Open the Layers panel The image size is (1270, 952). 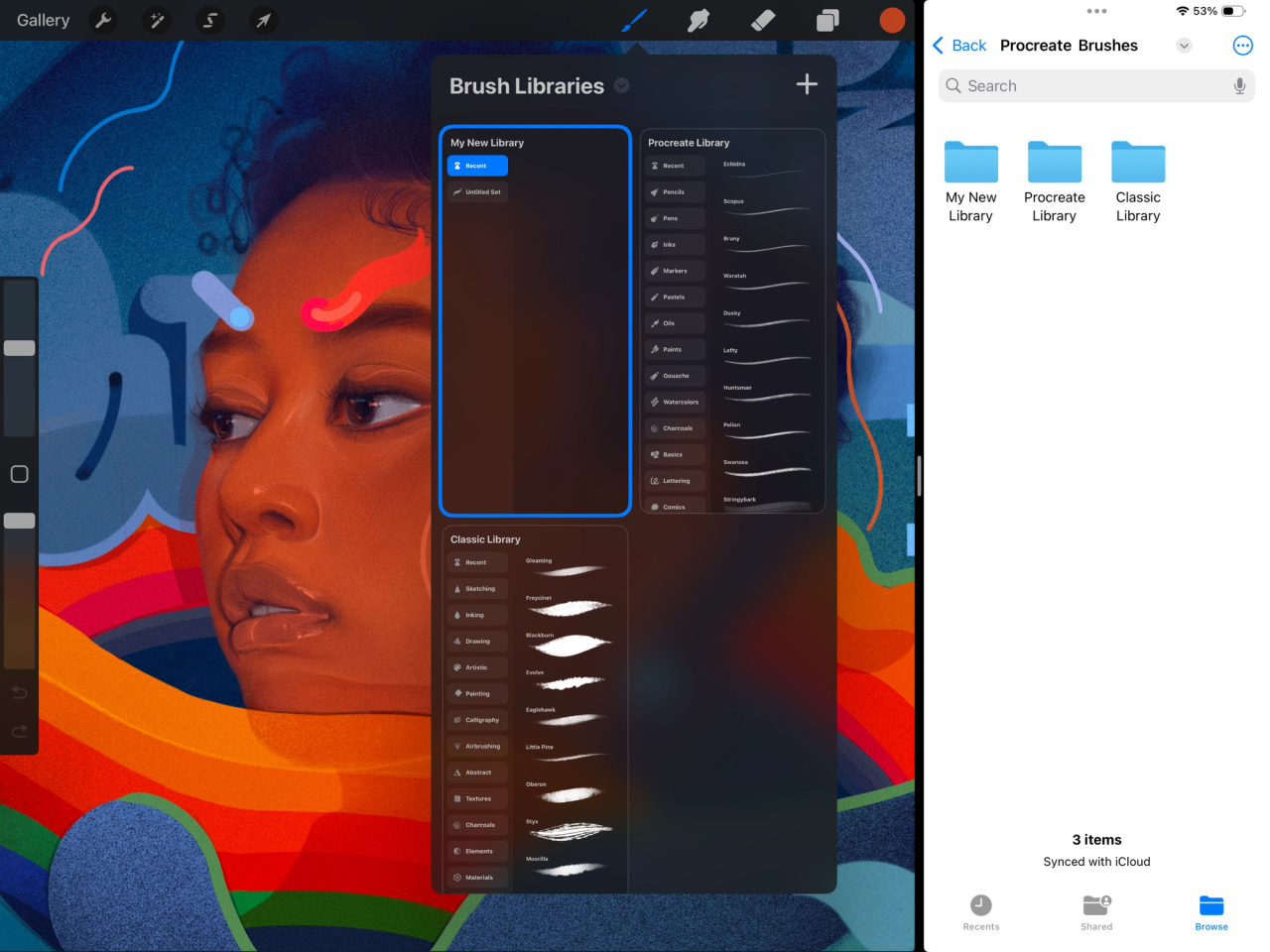826,20
